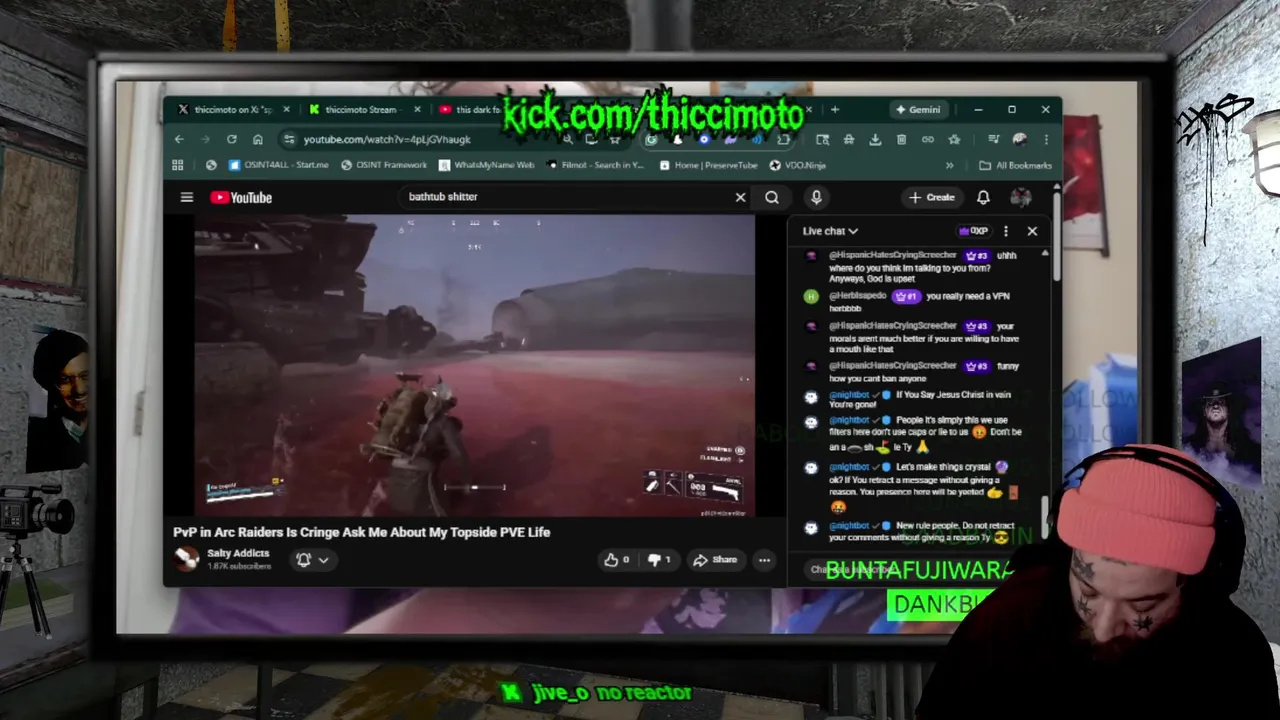Open the OSINT4ALL - Start.me bookmark
The height and width of the screenshot is (720, 1280).
pyautogui.click(x=278, y=165)
